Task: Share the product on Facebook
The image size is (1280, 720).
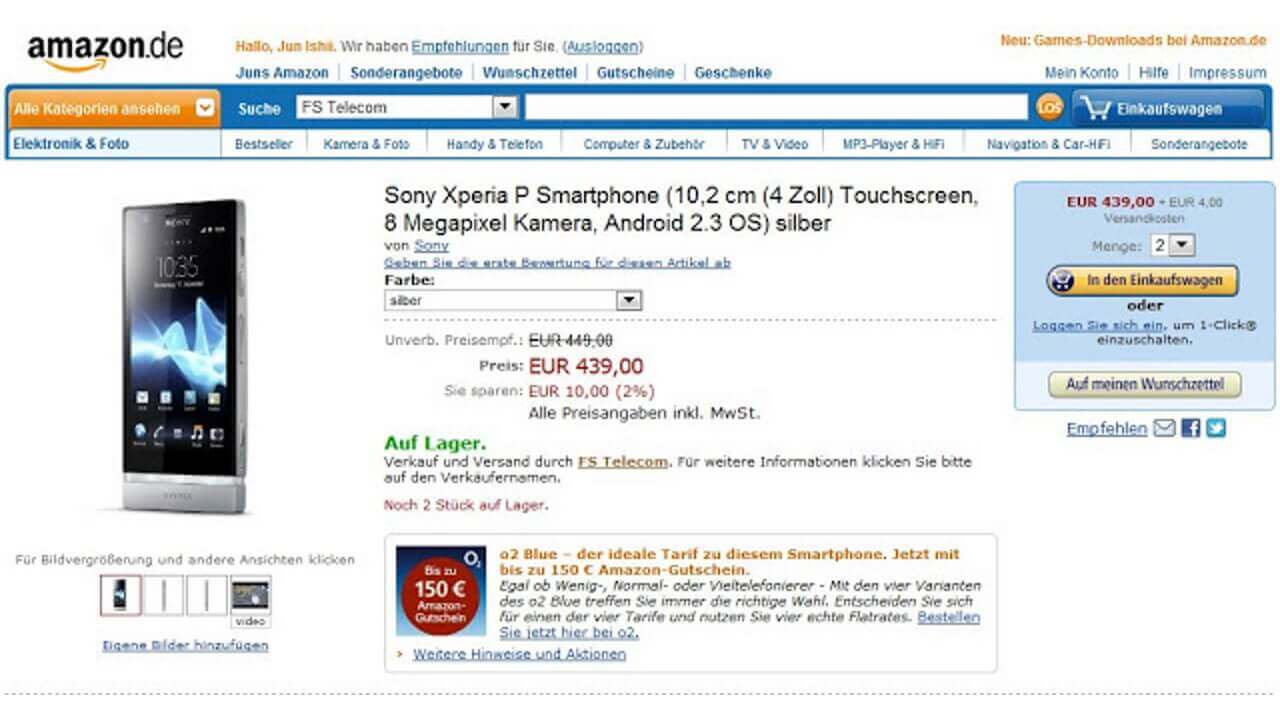Action: pos(1190,428)
